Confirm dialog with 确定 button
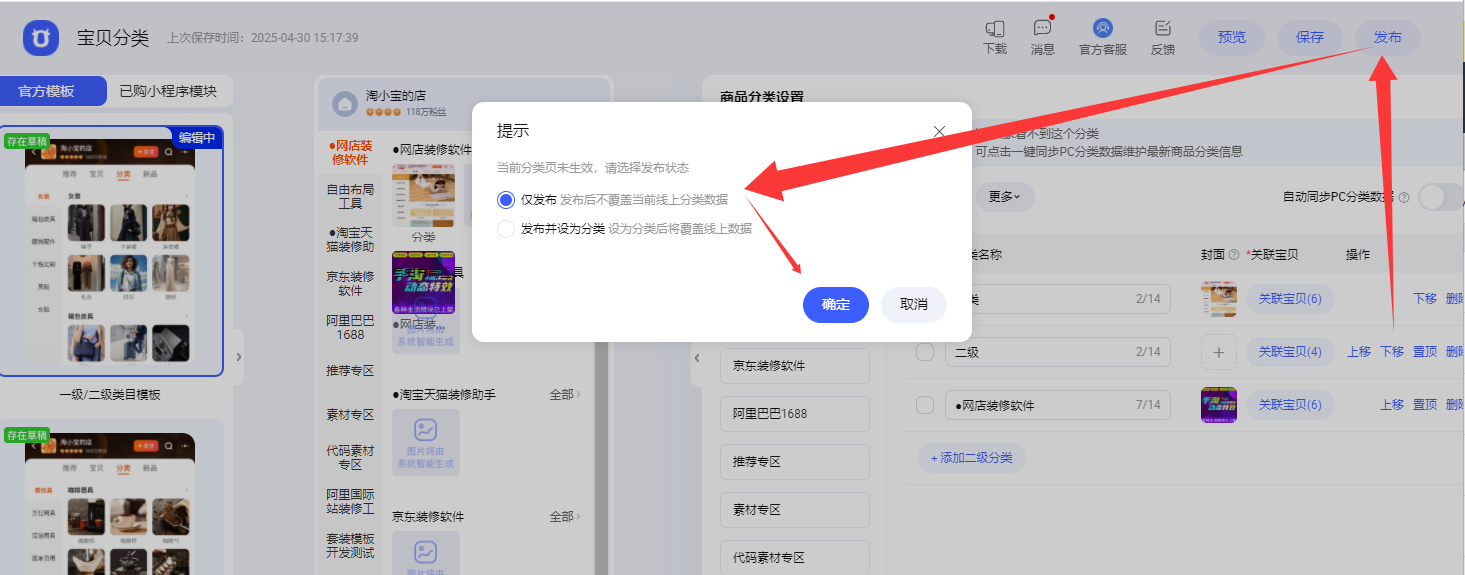Image resolution: width=1465 pixels, height=575 pixels. click(x=836, y=305)
